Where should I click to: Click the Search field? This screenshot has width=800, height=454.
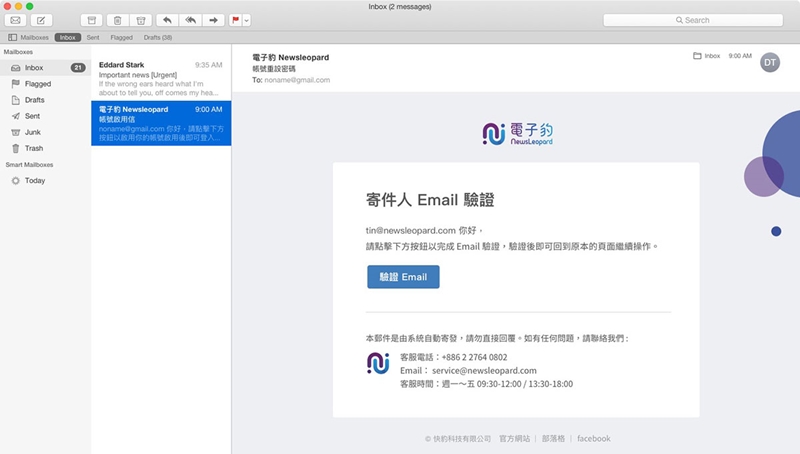click(x=693, y=20)
